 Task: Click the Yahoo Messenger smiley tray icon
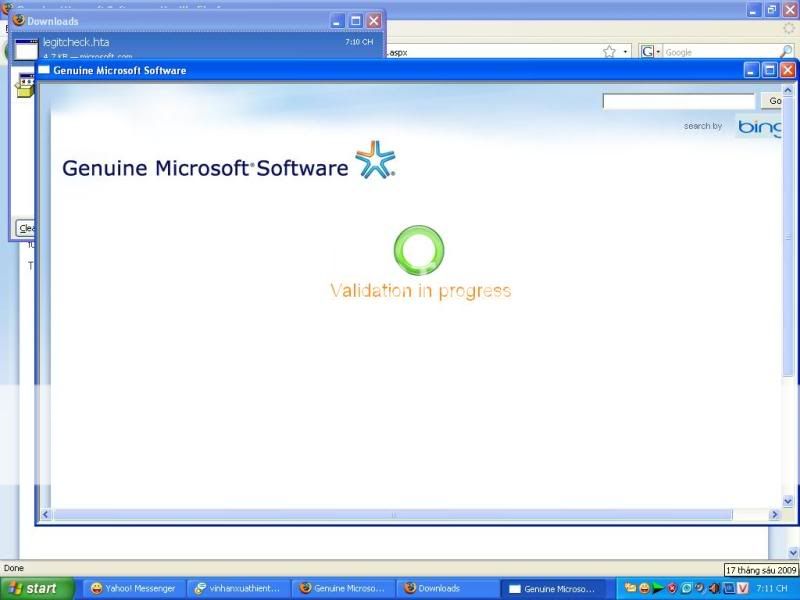(644, 588)
